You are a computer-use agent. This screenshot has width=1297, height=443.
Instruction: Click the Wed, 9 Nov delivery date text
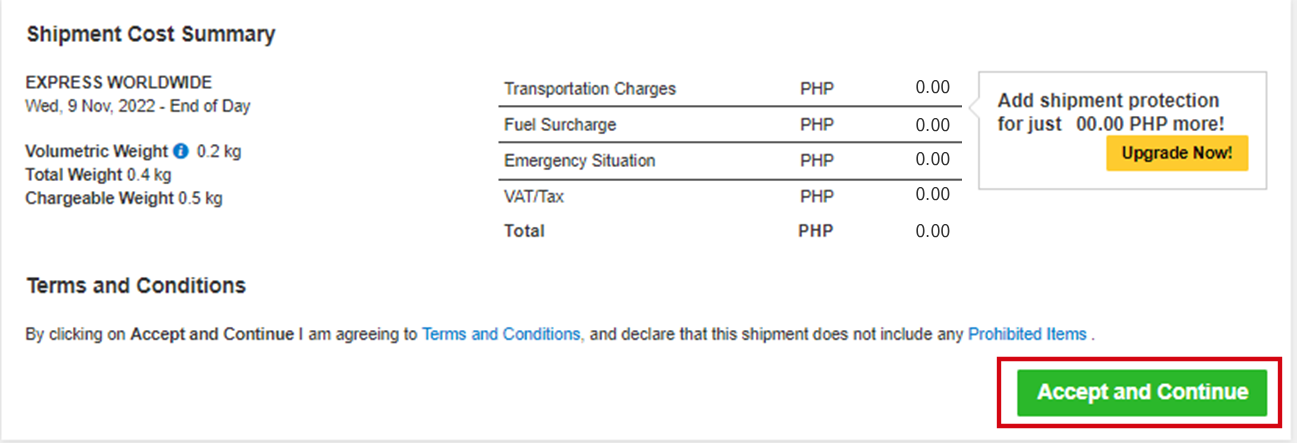click(x=138, y=106)
